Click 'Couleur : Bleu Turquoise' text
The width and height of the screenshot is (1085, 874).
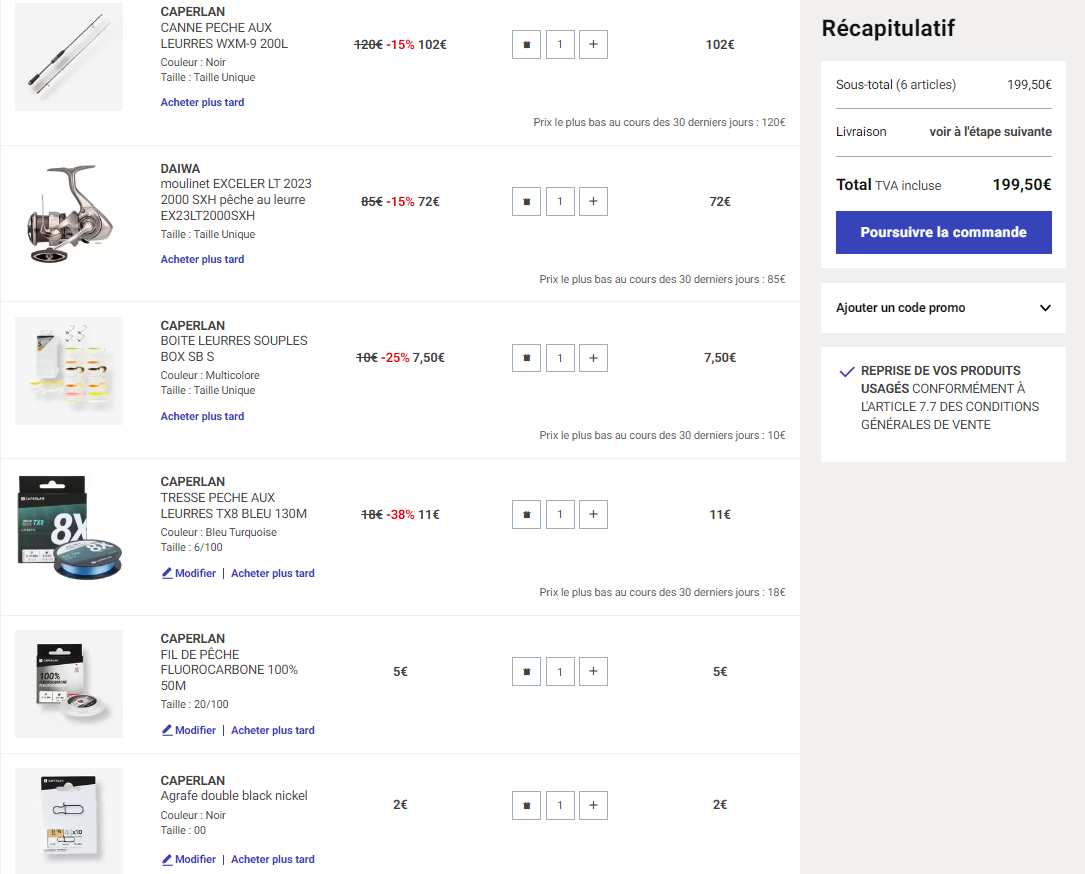pos(219,532)
